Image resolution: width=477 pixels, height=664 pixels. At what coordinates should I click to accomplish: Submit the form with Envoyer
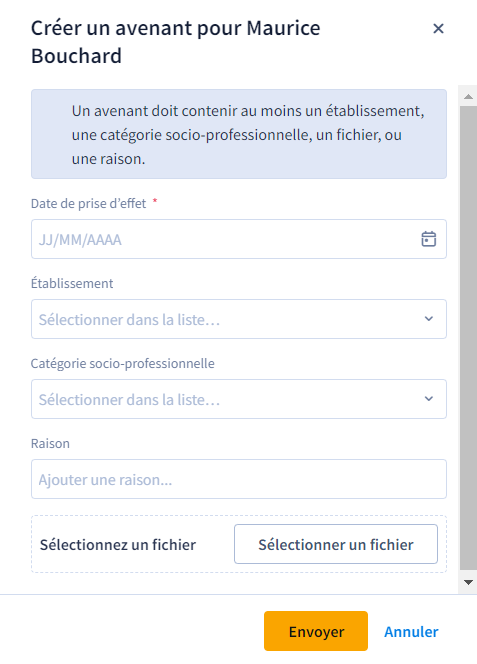316,631
